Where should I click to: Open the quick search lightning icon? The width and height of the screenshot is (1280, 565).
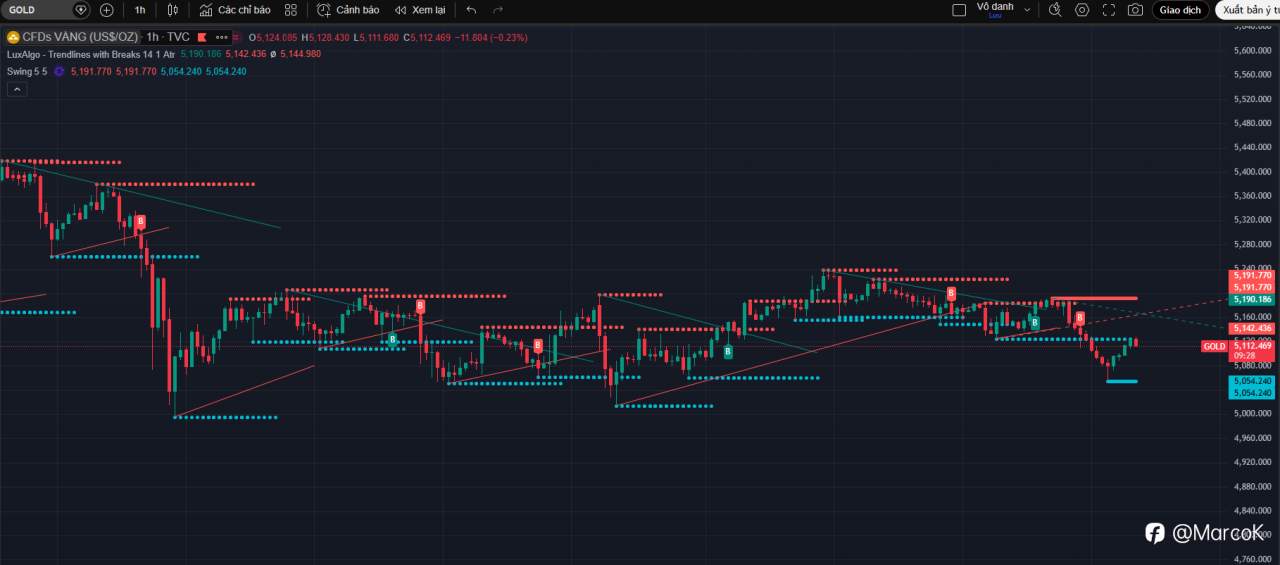(1055, 10)
